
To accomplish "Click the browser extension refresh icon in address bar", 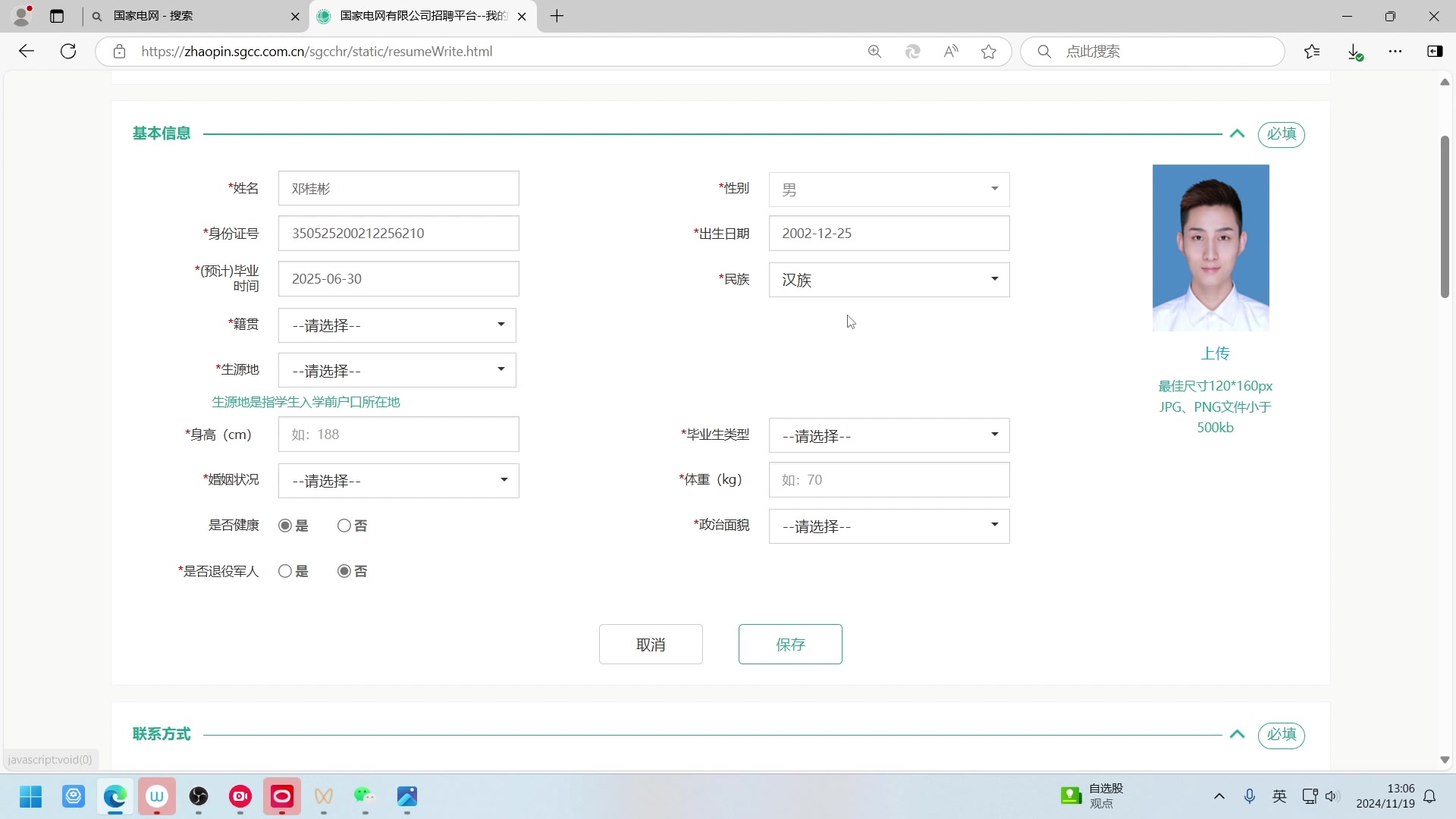I will point(912,52).
